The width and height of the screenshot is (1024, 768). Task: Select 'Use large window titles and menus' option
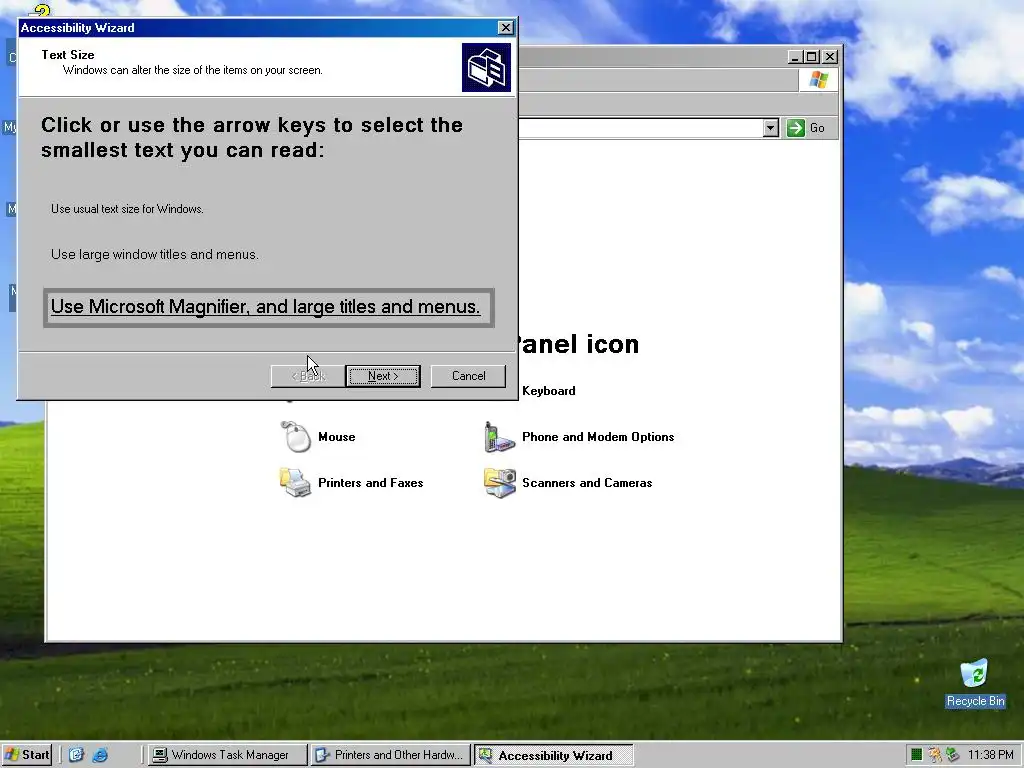pos(155,255)
